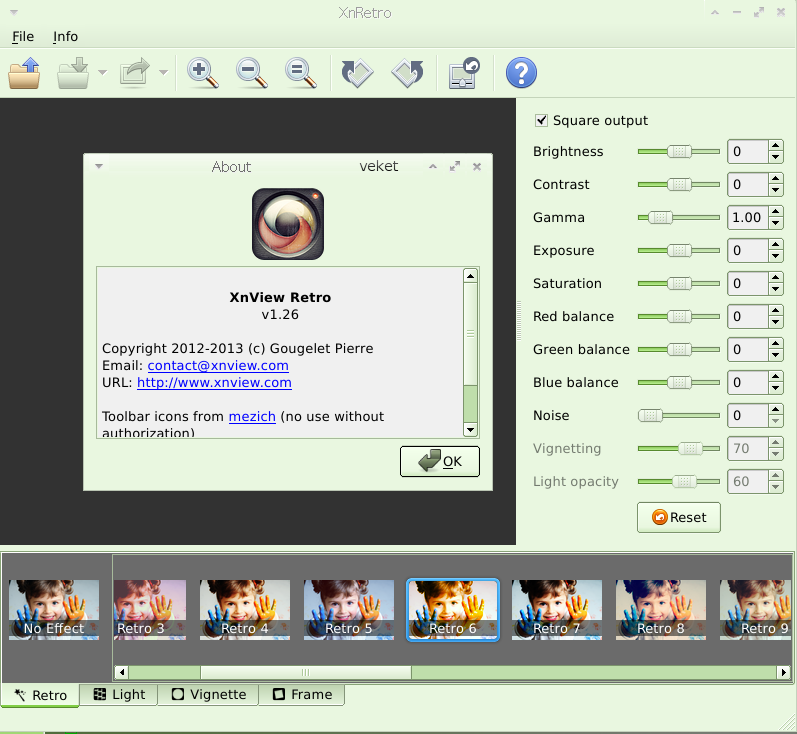Select the Retro 5 effect thumbnail
This screenshot has height=734, width=797.
(349, 609)
